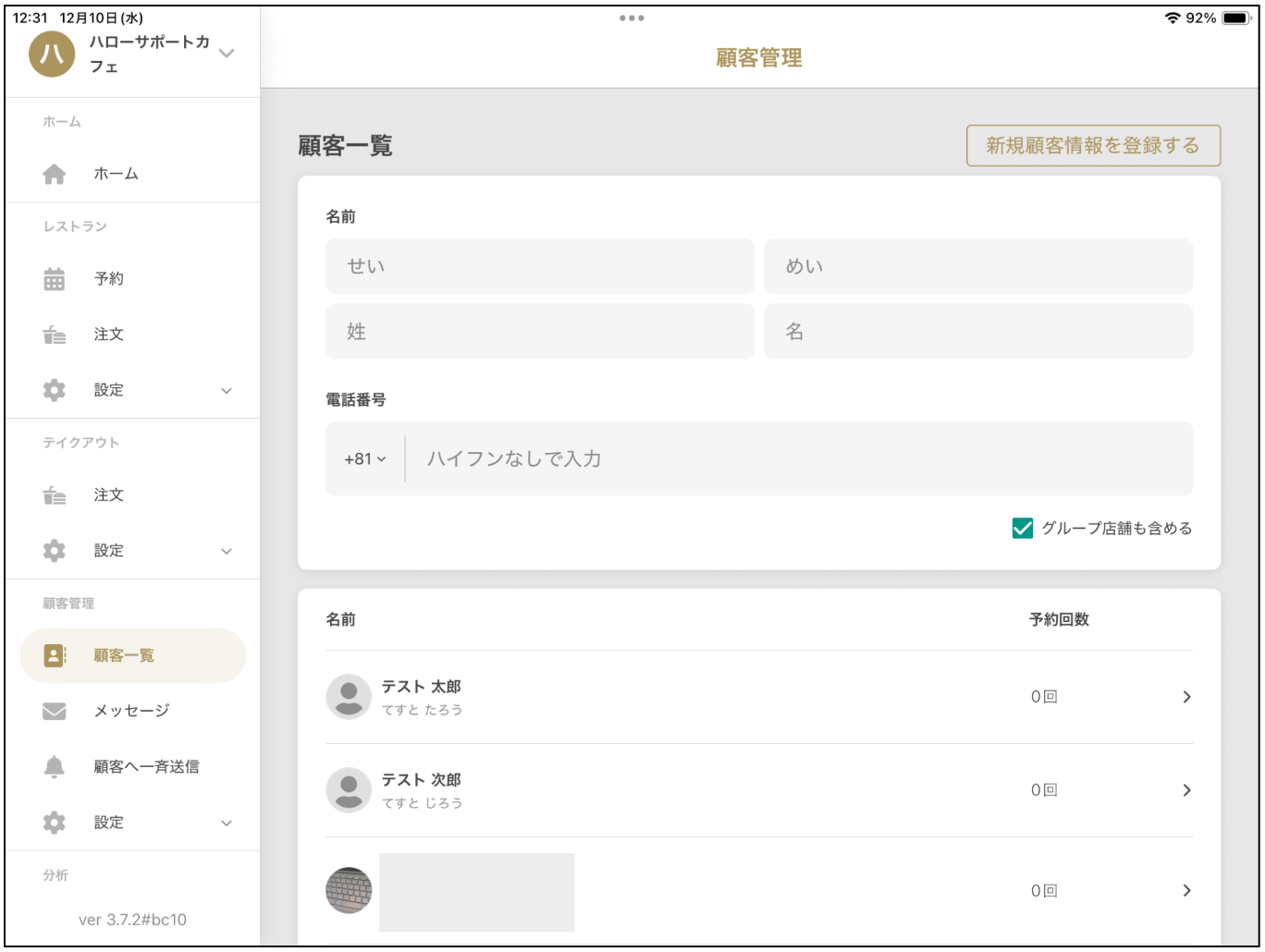Open レストラン 予約 via the calendar icon

(x=53, y=278)
